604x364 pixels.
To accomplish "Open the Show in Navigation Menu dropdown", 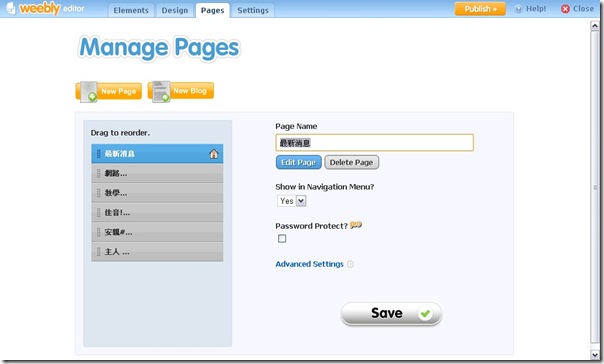I will point(292,201).
